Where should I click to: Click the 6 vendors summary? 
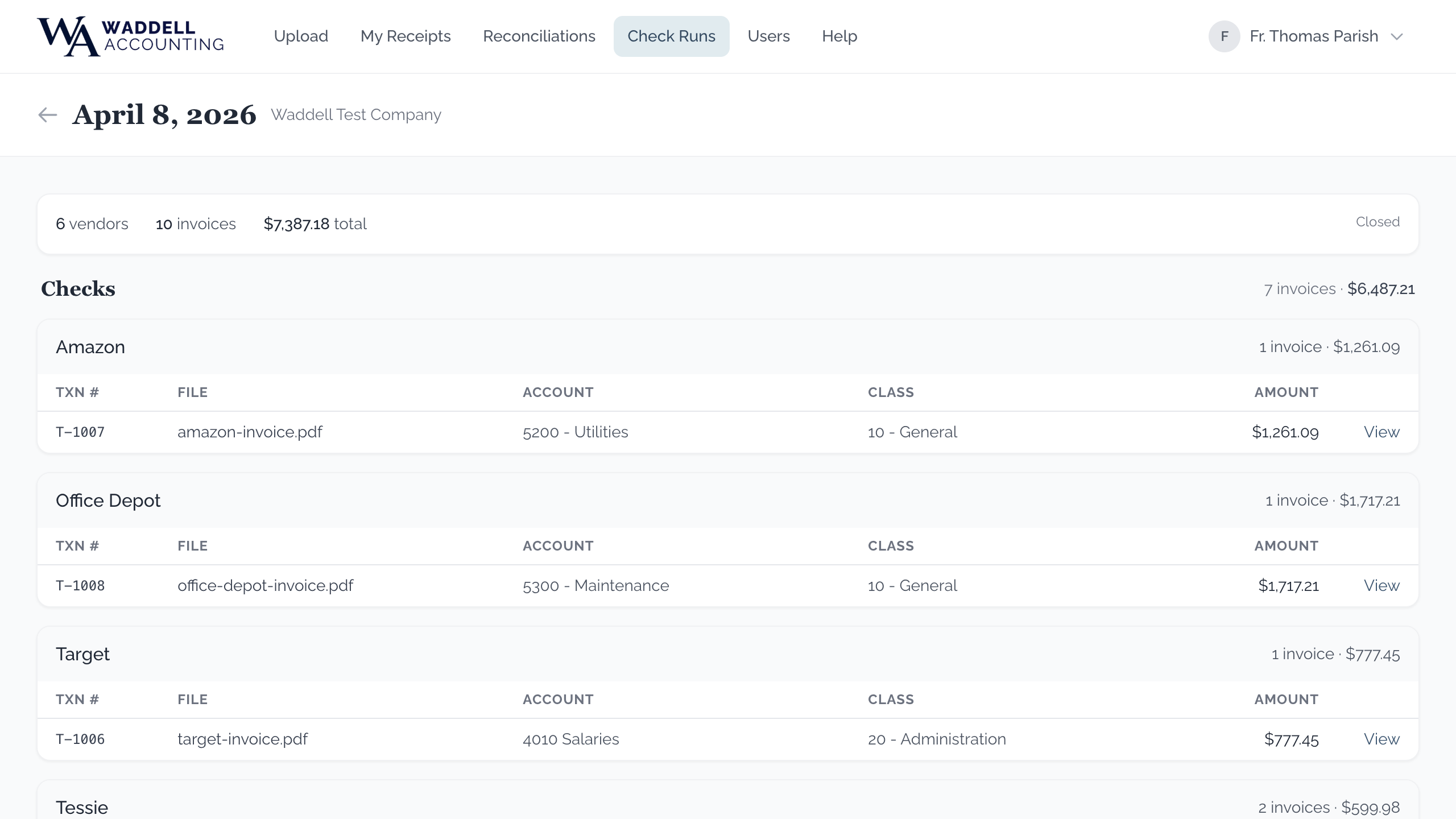pyautogui.click(x=92, y=224)
